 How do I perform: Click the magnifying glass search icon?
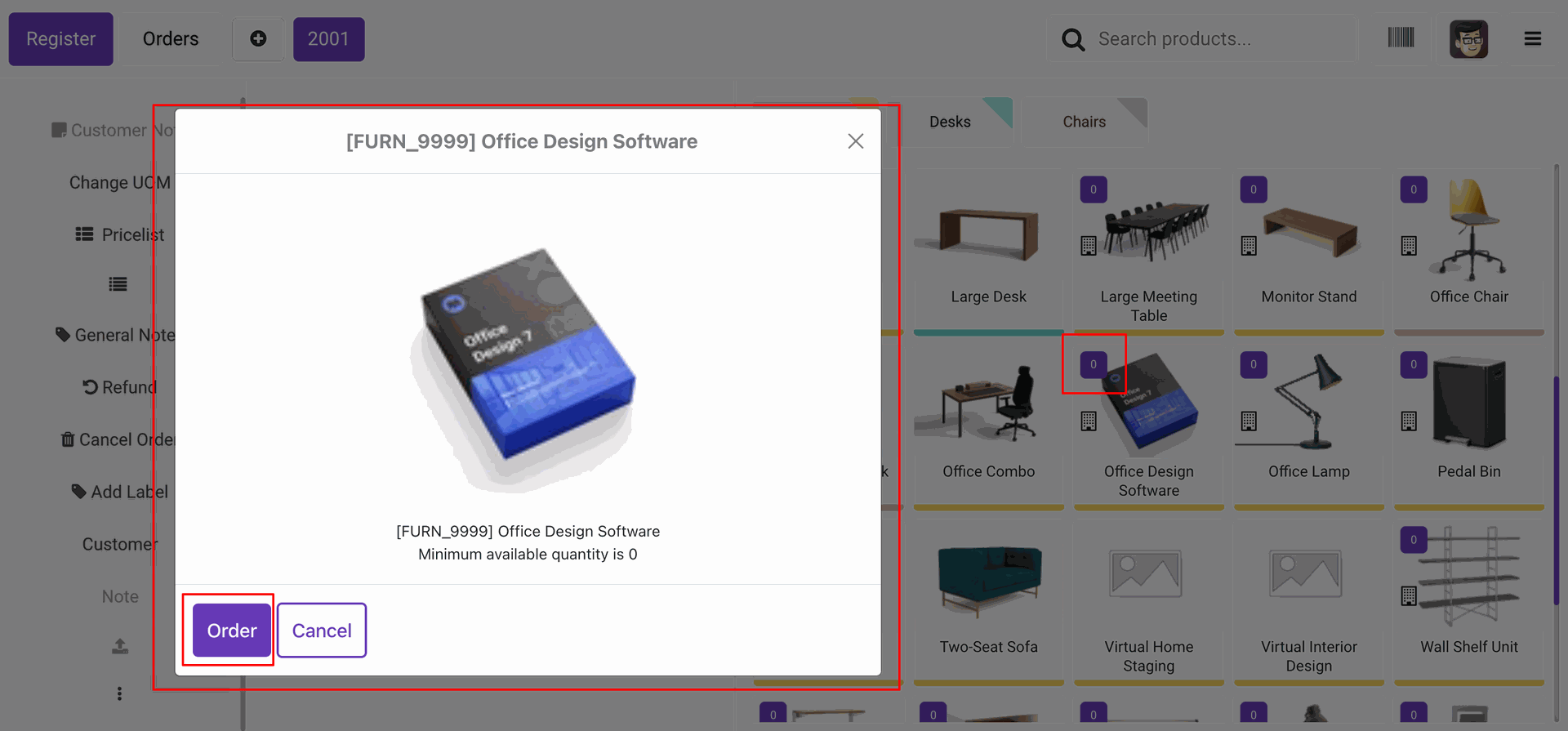point(1073,39)
